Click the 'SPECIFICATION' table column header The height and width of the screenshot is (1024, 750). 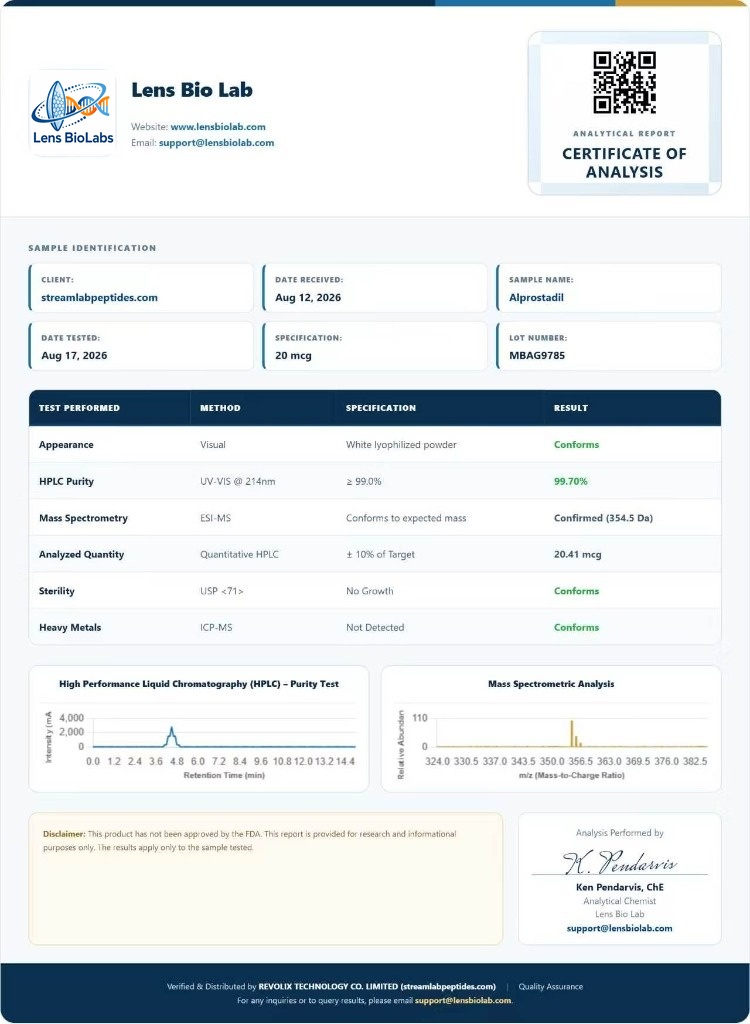pos(381,408)
